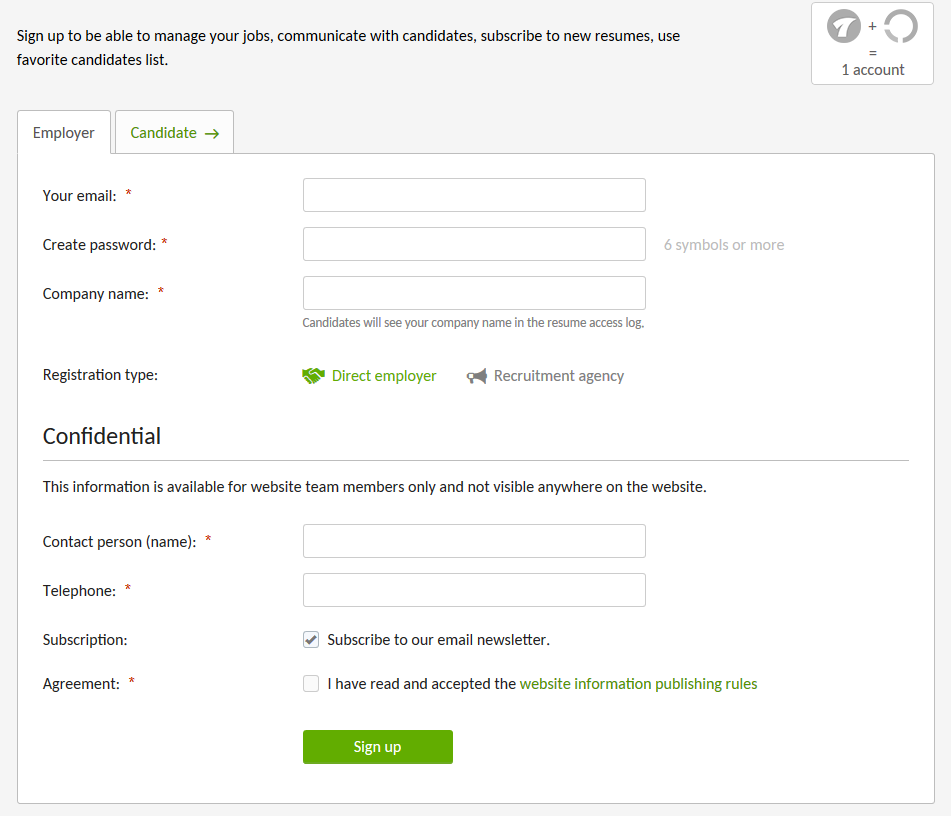Screen dimensions: 951x816
Task: Click the Subscribe to our email newsletter label
Action: pos(439,639)
